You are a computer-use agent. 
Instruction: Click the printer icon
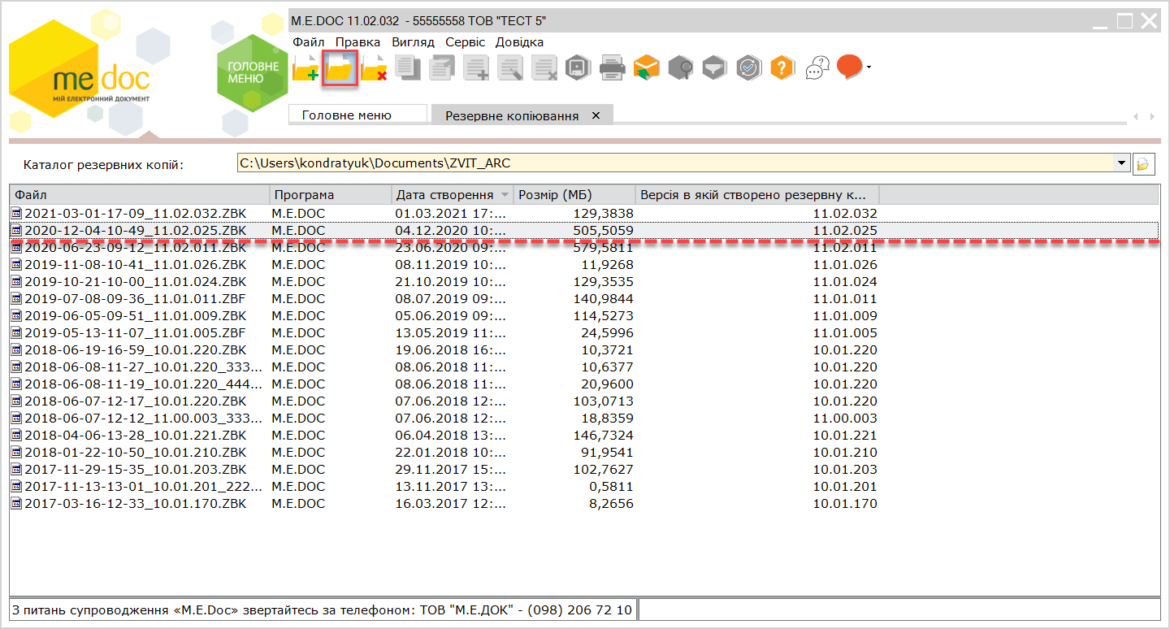point(612,69)
